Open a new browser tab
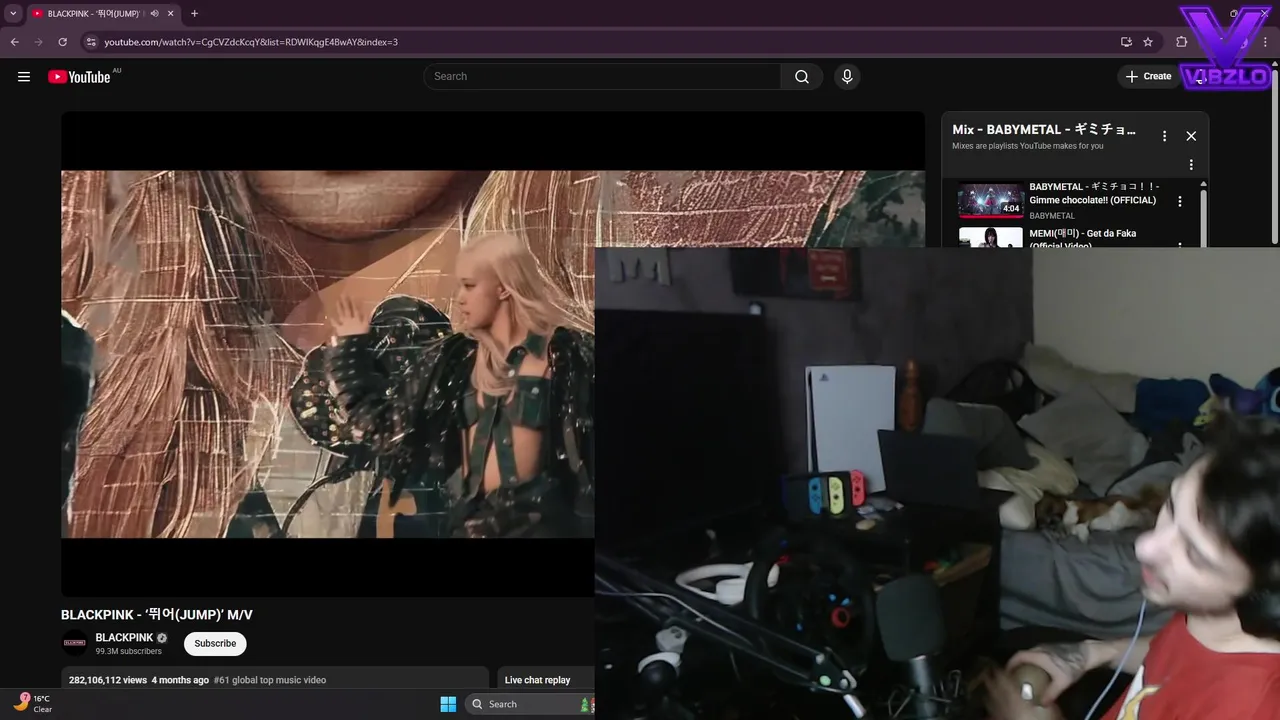Viewport: 1280px width, 720px height. [x=194, y=14]
